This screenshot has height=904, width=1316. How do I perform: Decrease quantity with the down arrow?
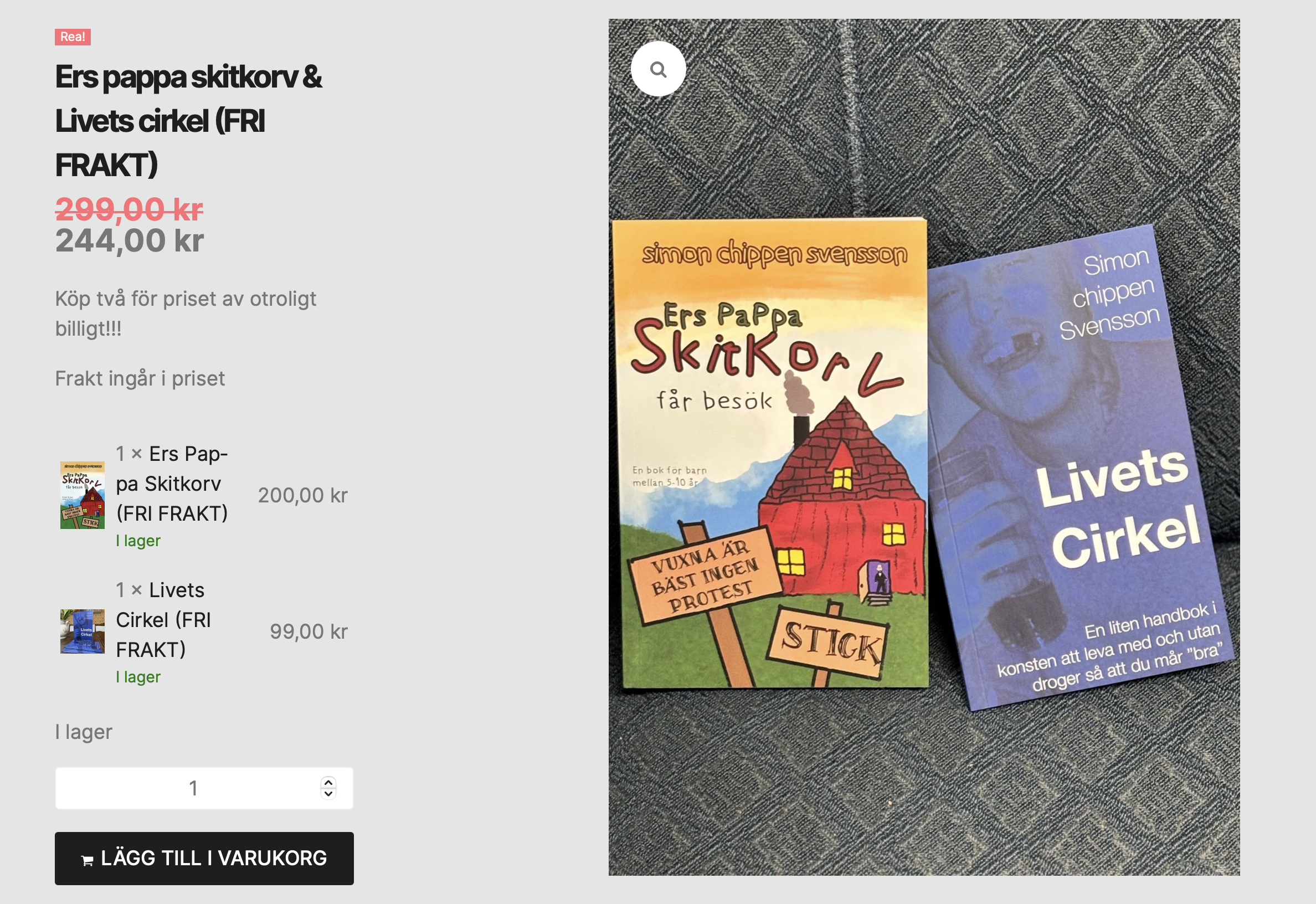click(328, 794)
